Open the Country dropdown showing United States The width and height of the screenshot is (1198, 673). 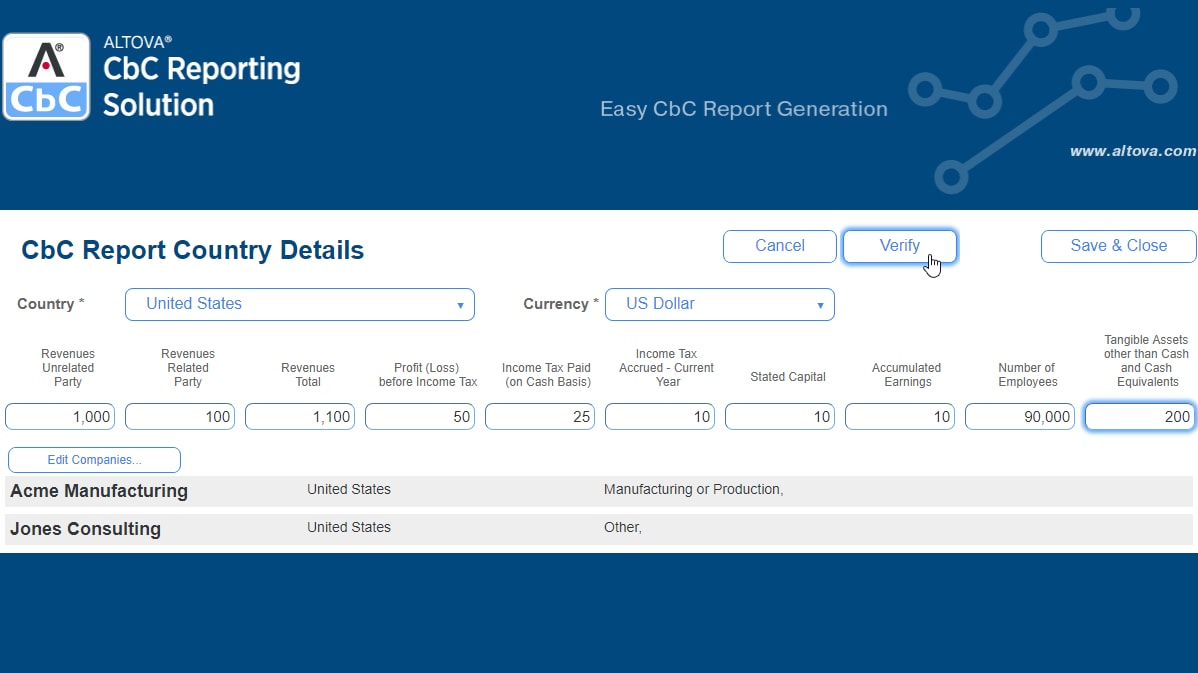pos(300,304)
